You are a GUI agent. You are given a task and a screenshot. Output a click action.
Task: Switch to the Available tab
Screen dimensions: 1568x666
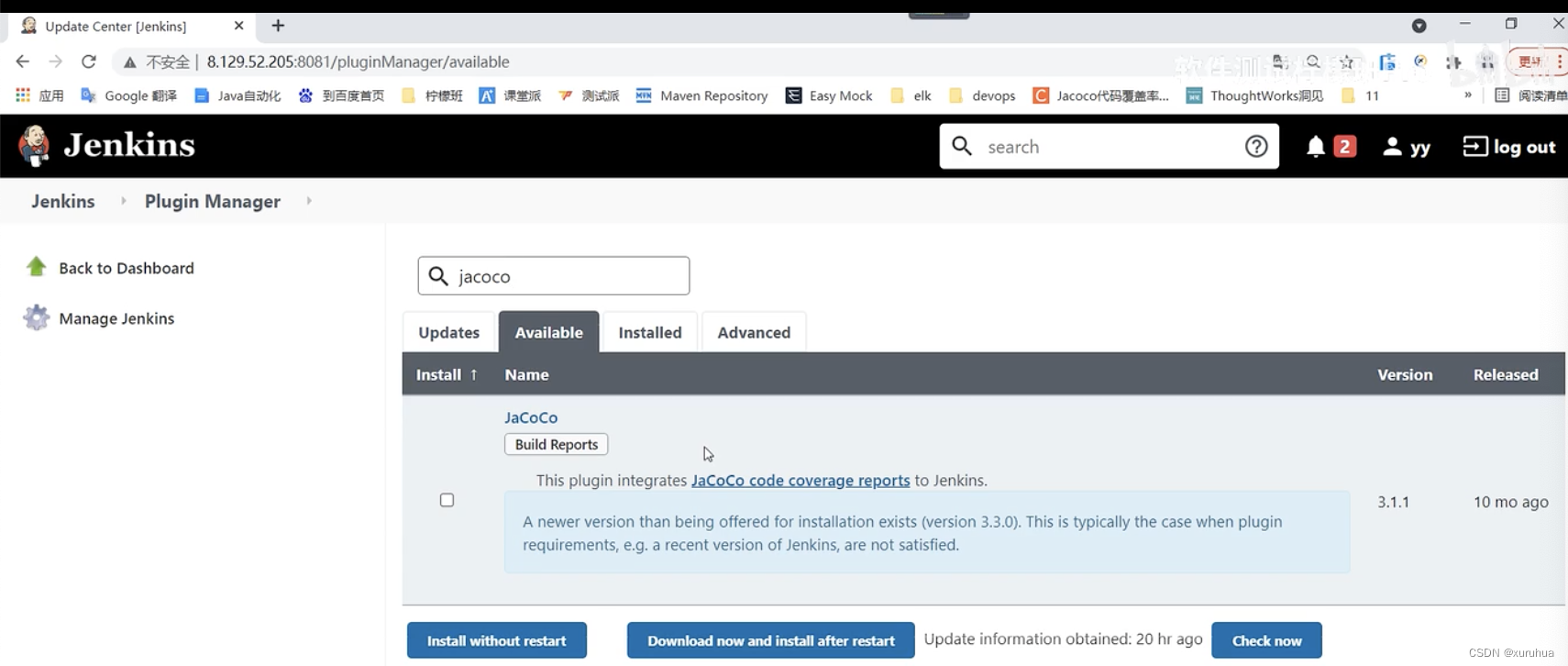(x=548, y=332)
